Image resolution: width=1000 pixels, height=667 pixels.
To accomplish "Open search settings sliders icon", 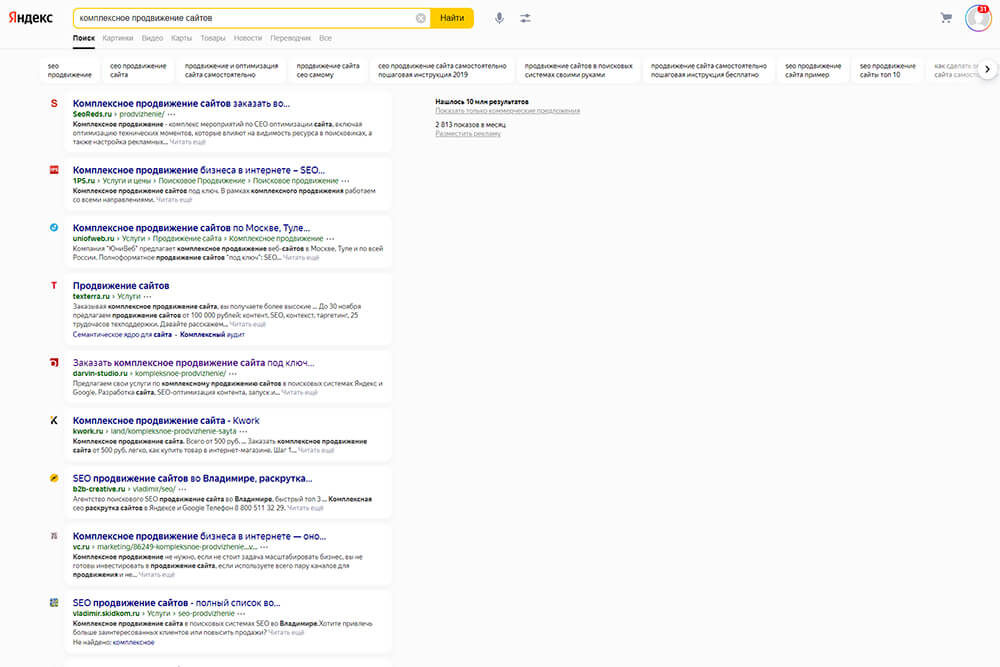I will click(526, 18).
